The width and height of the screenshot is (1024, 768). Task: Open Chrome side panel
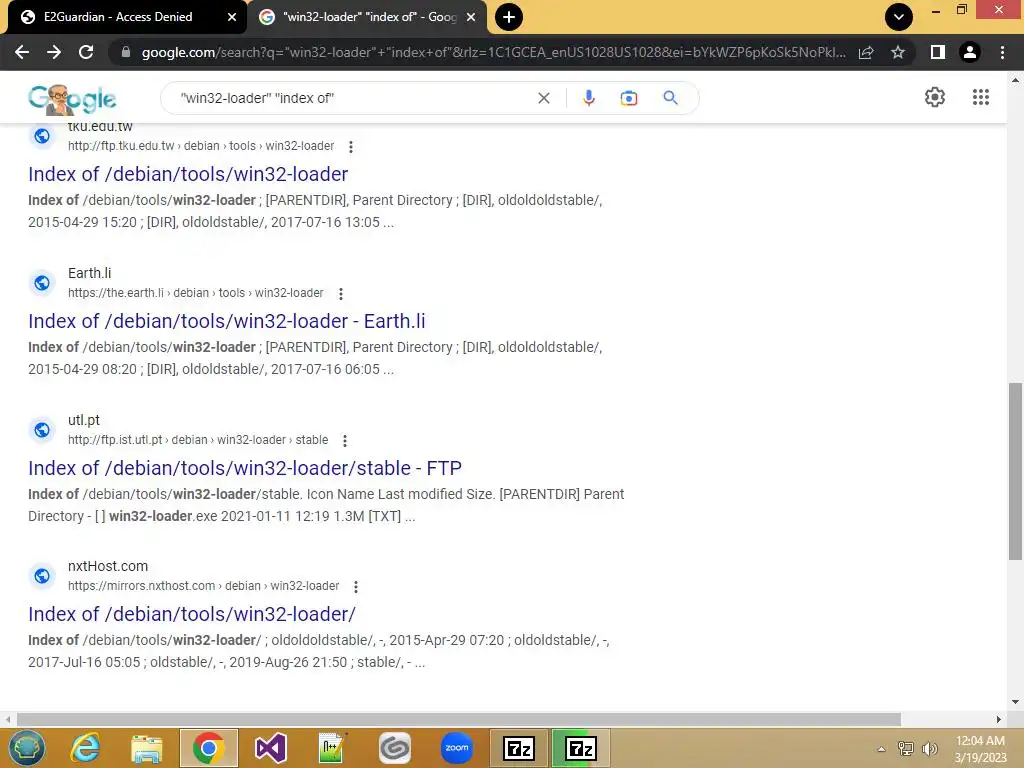point(938,52)
